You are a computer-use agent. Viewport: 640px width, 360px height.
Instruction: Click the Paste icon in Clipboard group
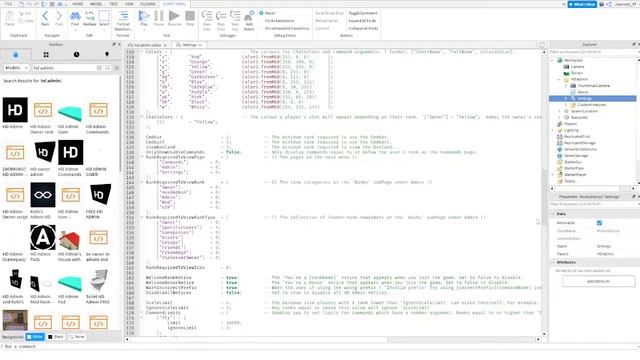coord(9,18)
